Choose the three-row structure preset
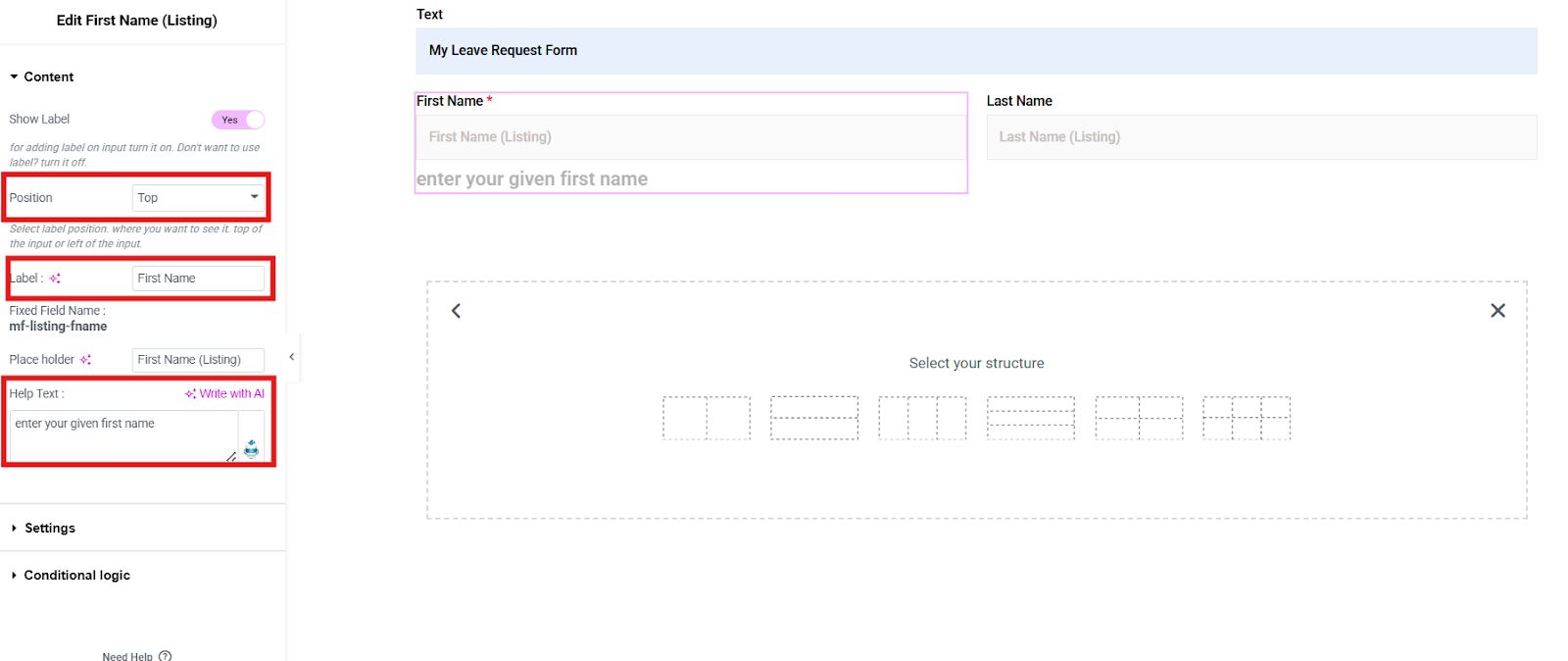 tap(1031, 418)
